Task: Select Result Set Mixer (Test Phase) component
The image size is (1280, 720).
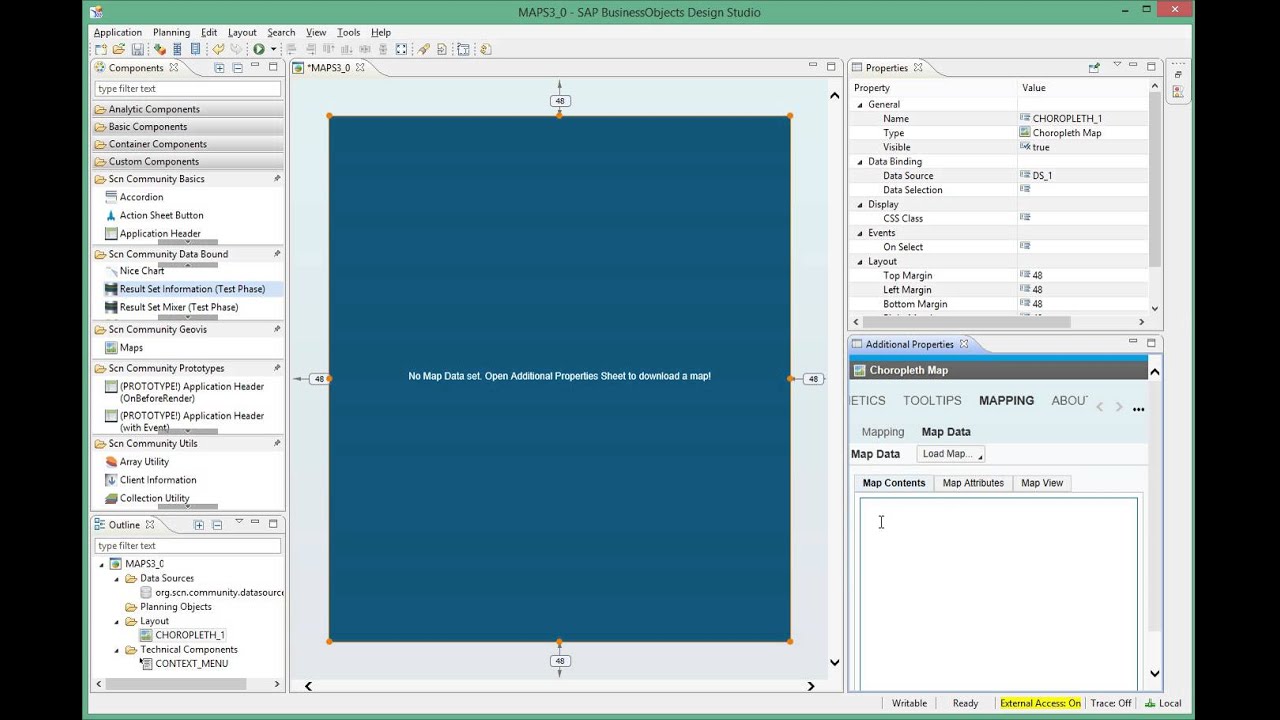Action: tap(179, 307)
